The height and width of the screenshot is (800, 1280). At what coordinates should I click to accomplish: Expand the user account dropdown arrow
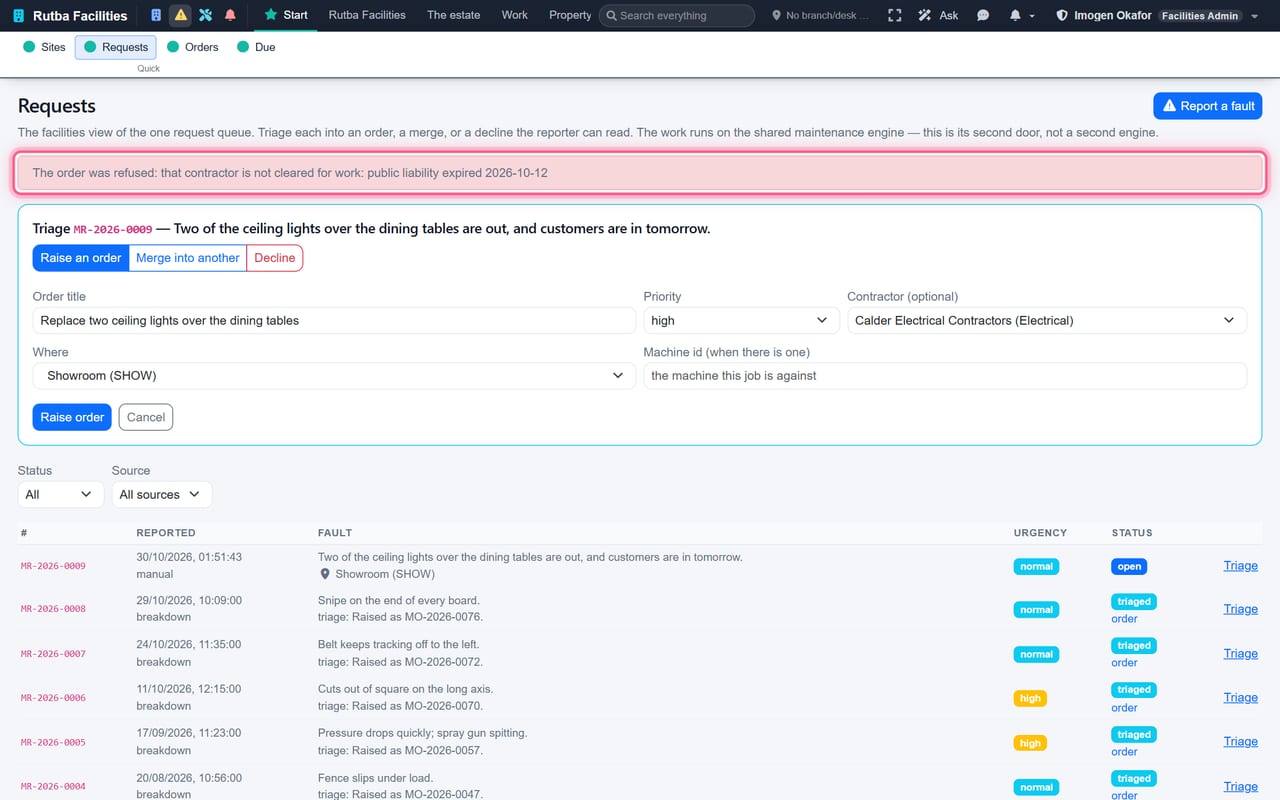pos(1255,16)
